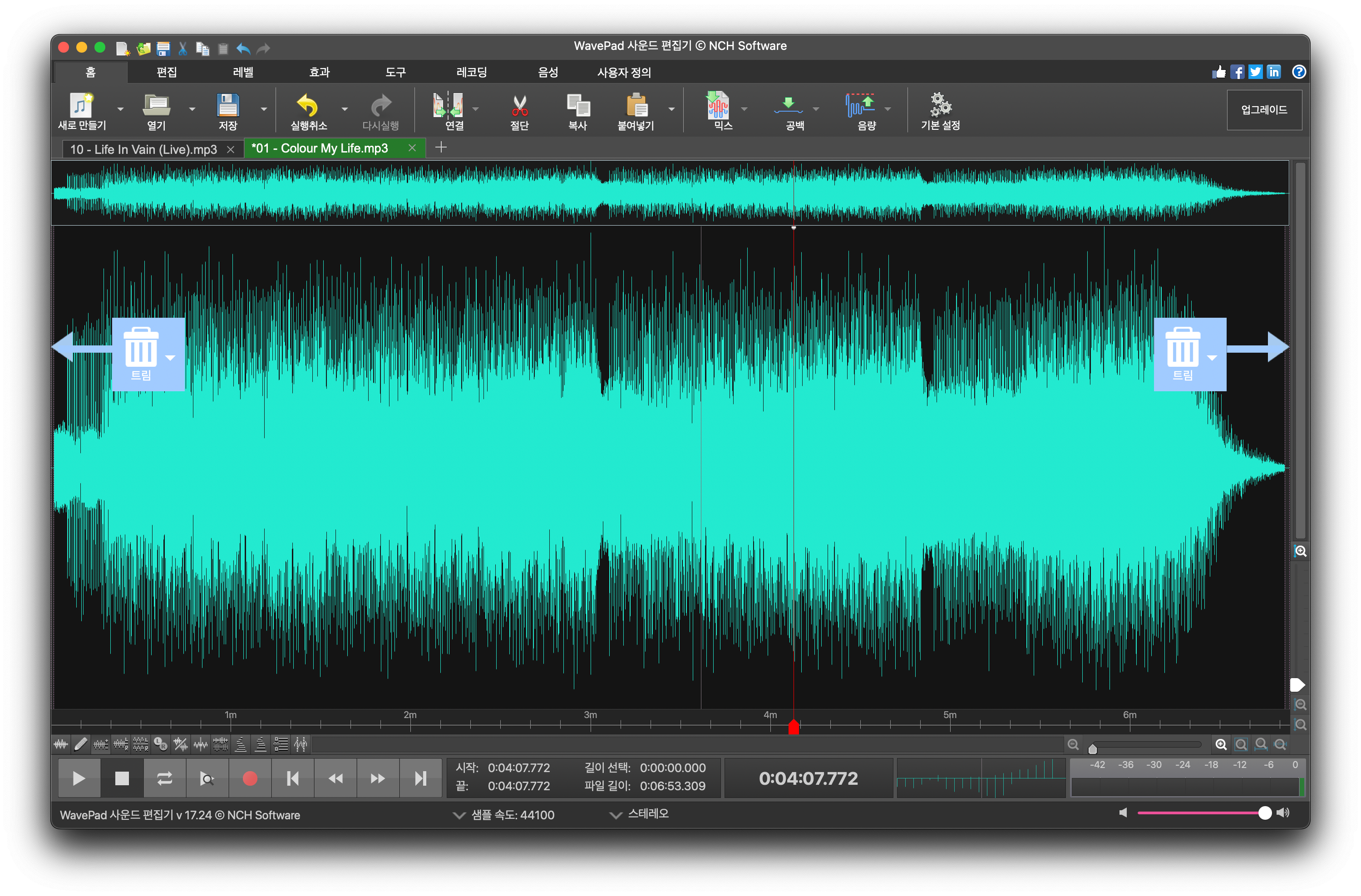The height and width of the screenshot is (896, 1361).
Task: Expand 붙여넣기 dropdown arrow
Action: (x=672, y=108)
